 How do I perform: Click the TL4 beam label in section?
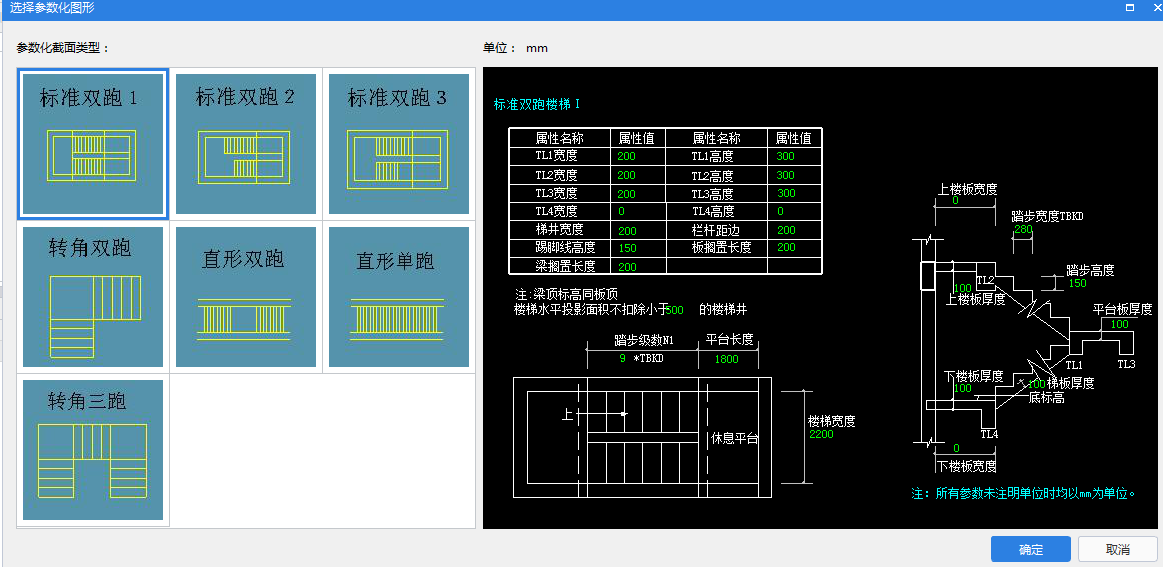(989, 434)
